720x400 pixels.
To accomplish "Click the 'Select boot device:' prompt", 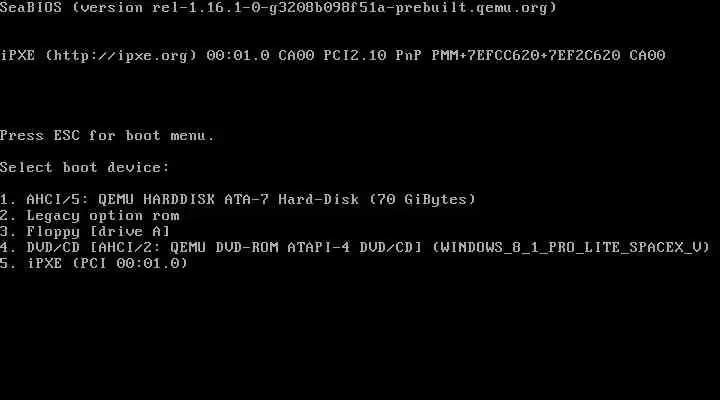I will 85,167.
